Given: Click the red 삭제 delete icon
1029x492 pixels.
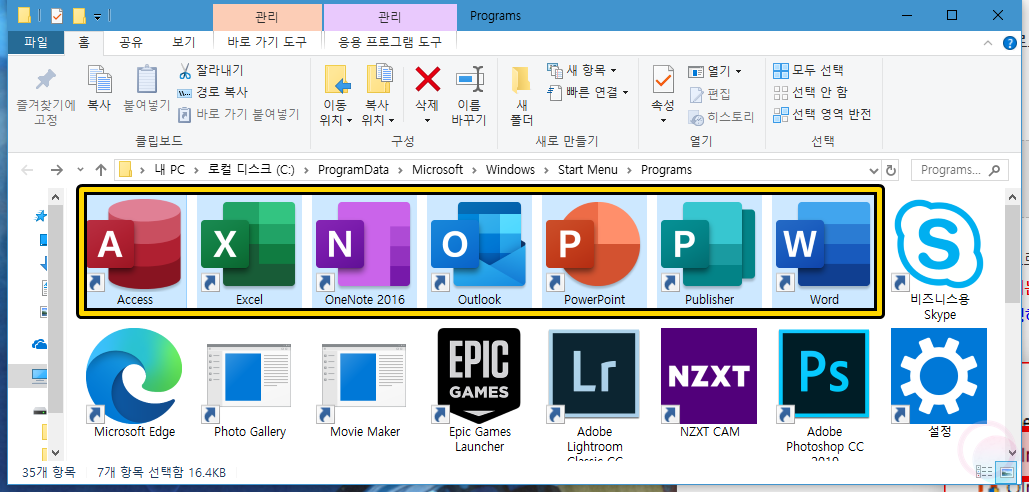Looking at the screenshot, I should 427,80.
